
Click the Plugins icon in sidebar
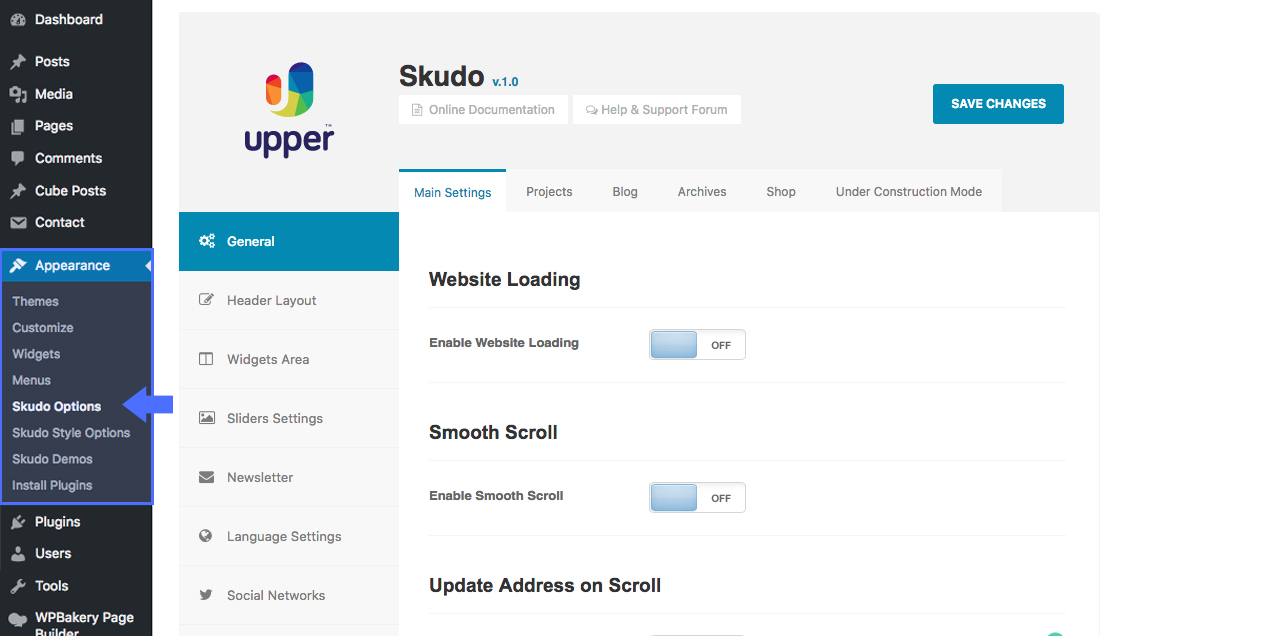(17, 522)
